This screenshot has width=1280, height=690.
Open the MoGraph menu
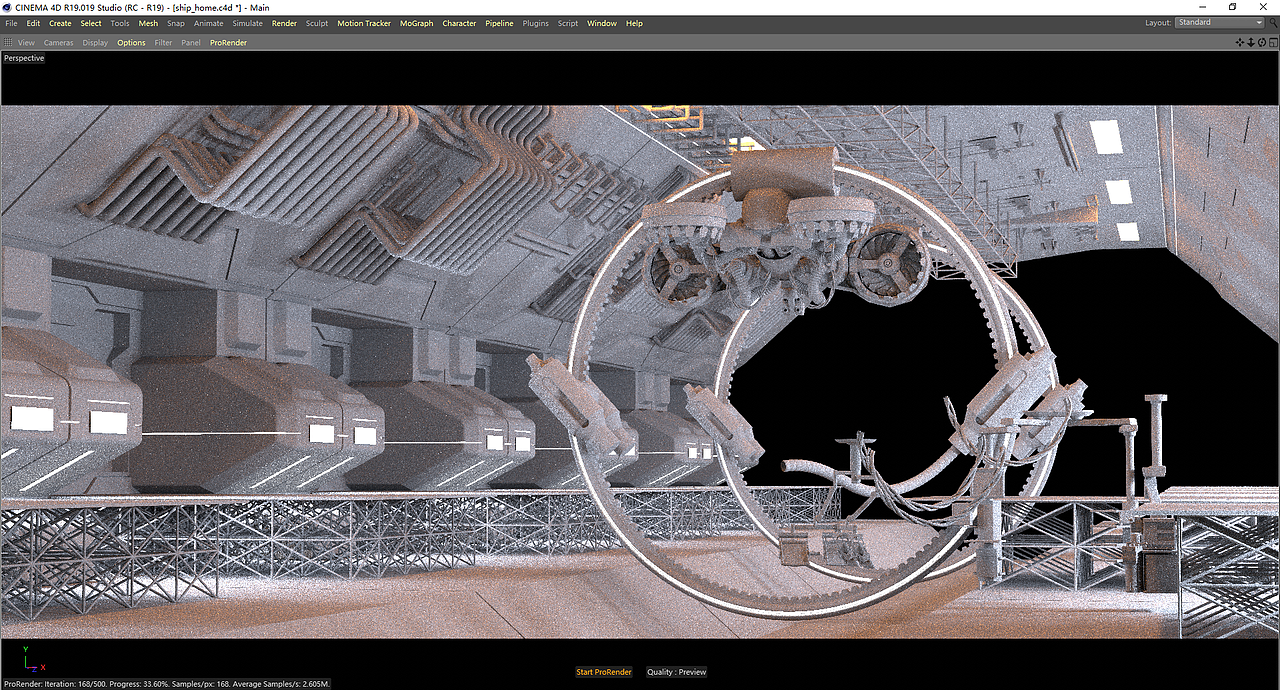(x=417, y=23)
